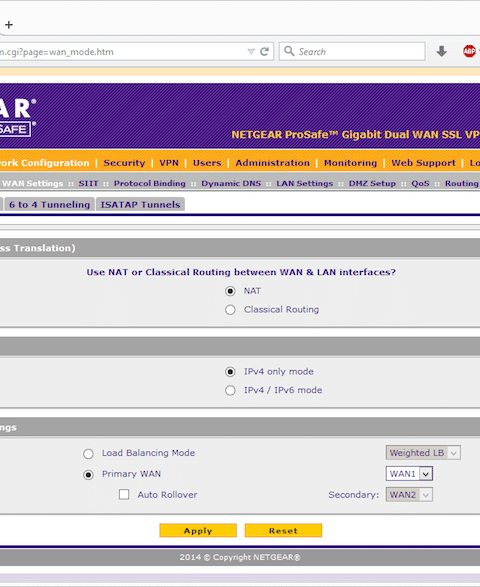Switch to ISATAP Tunnels tab
This screenshot has width=480, height=587.
point(140,204)
